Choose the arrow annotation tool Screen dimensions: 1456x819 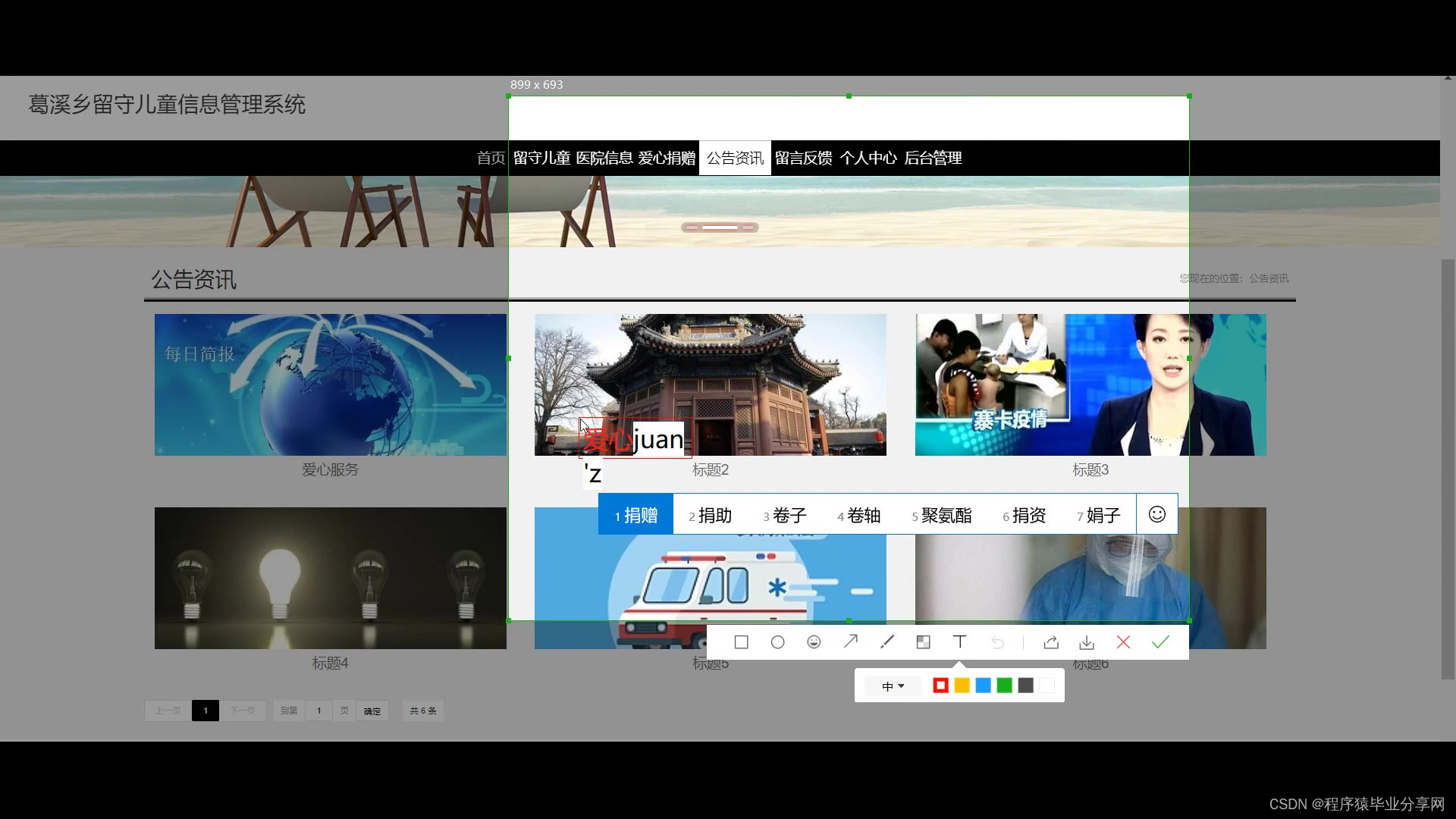[851, 642]
